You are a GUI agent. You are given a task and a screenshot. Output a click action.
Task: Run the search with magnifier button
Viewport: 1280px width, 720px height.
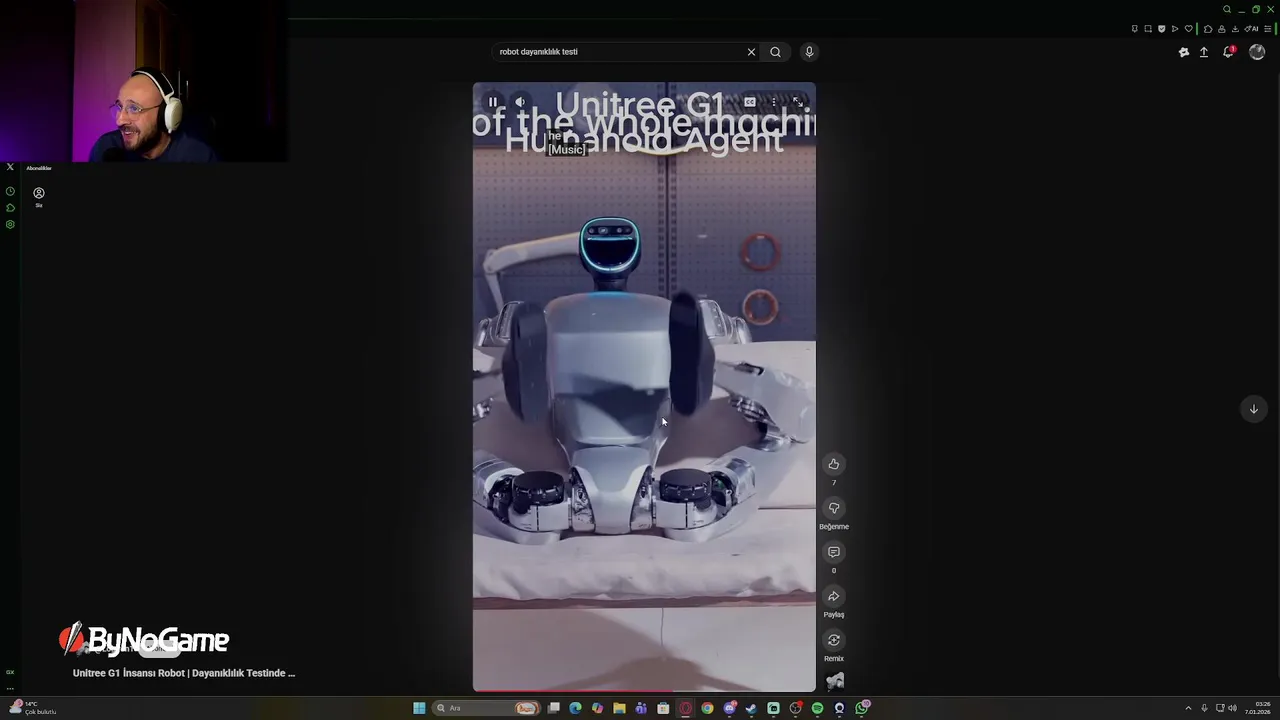pos(775,52)
